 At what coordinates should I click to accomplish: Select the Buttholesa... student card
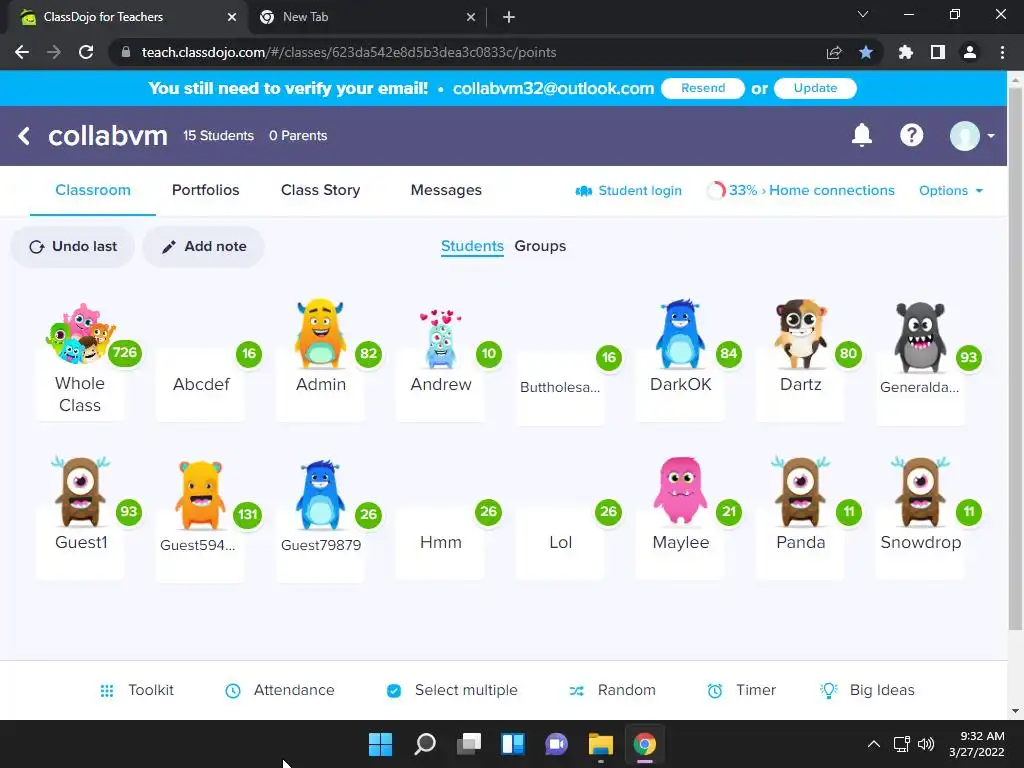coord(560,387)
